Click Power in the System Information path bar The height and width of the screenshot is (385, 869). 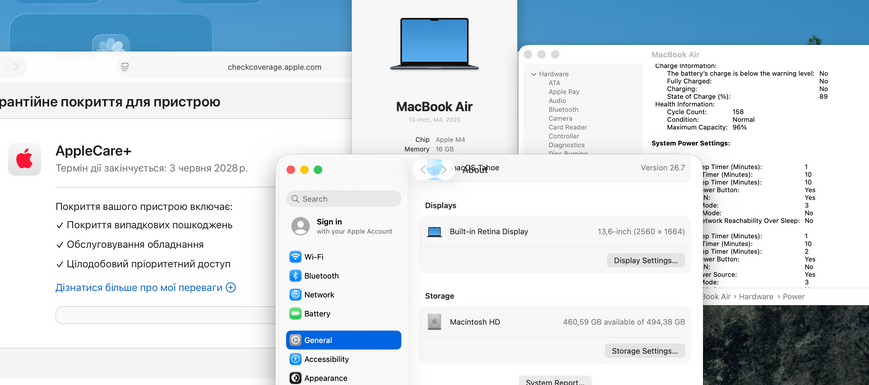794,297
